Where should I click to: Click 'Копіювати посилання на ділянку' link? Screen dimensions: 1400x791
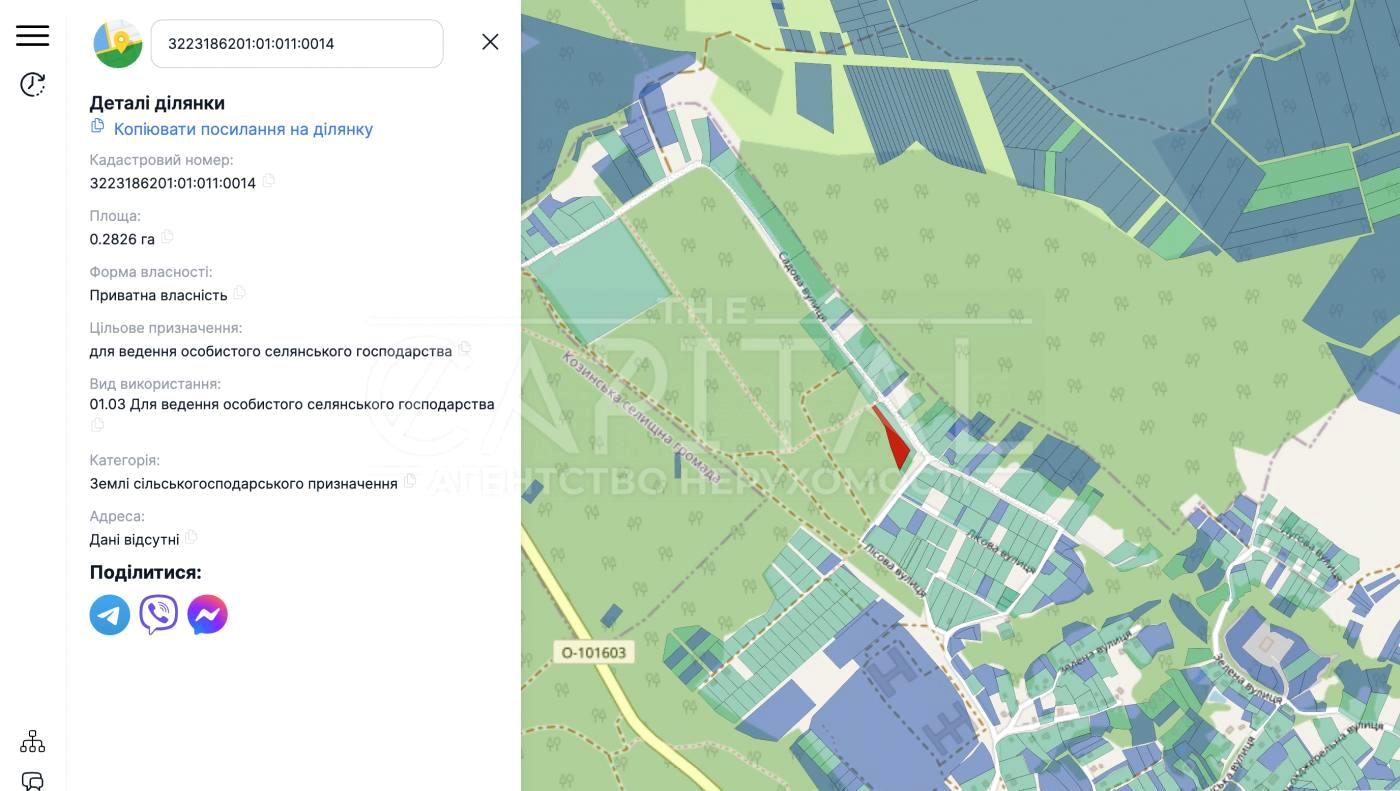coord(243,129)
